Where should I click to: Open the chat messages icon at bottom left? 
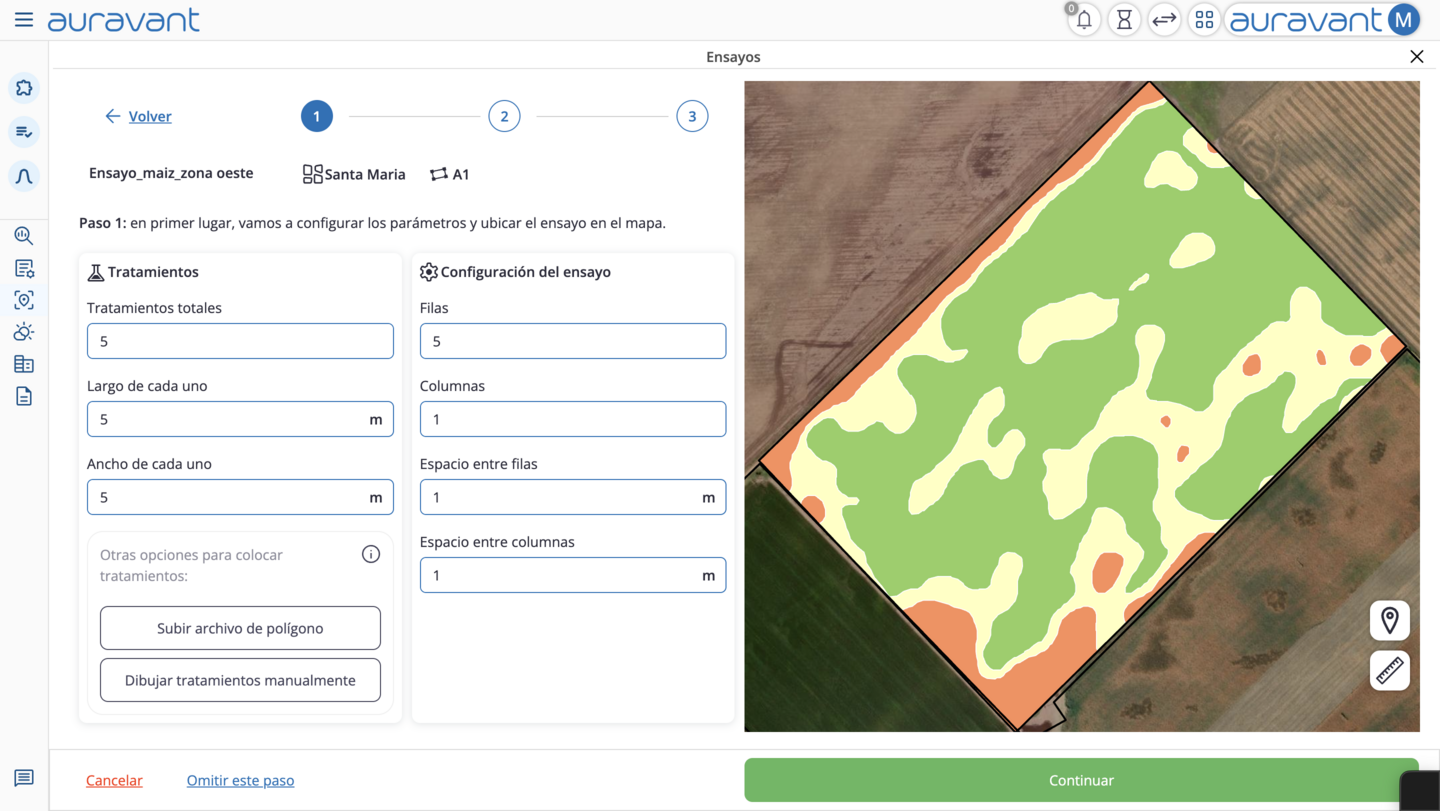(x=24, y=778)
